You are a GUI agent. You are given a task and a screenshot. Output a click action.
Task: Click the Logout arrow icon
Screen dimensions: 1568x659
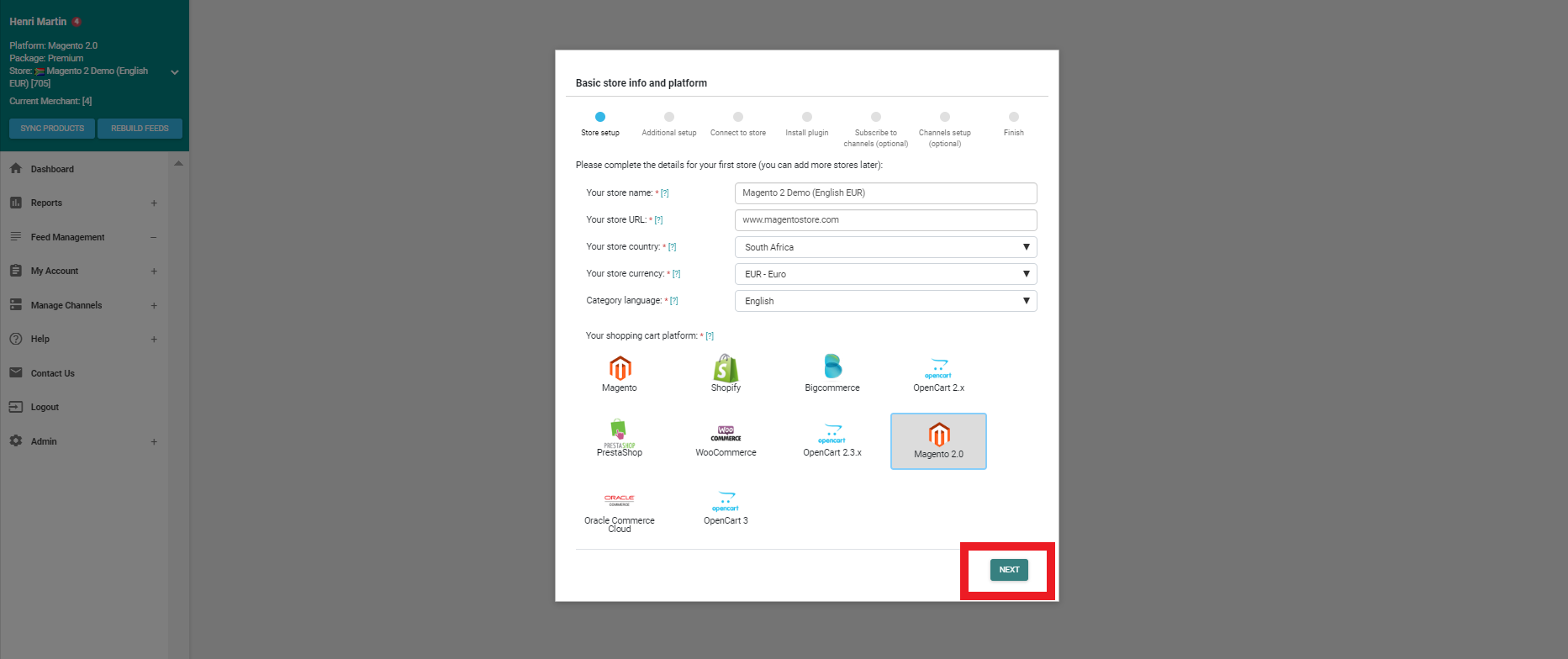pos(16,407)
